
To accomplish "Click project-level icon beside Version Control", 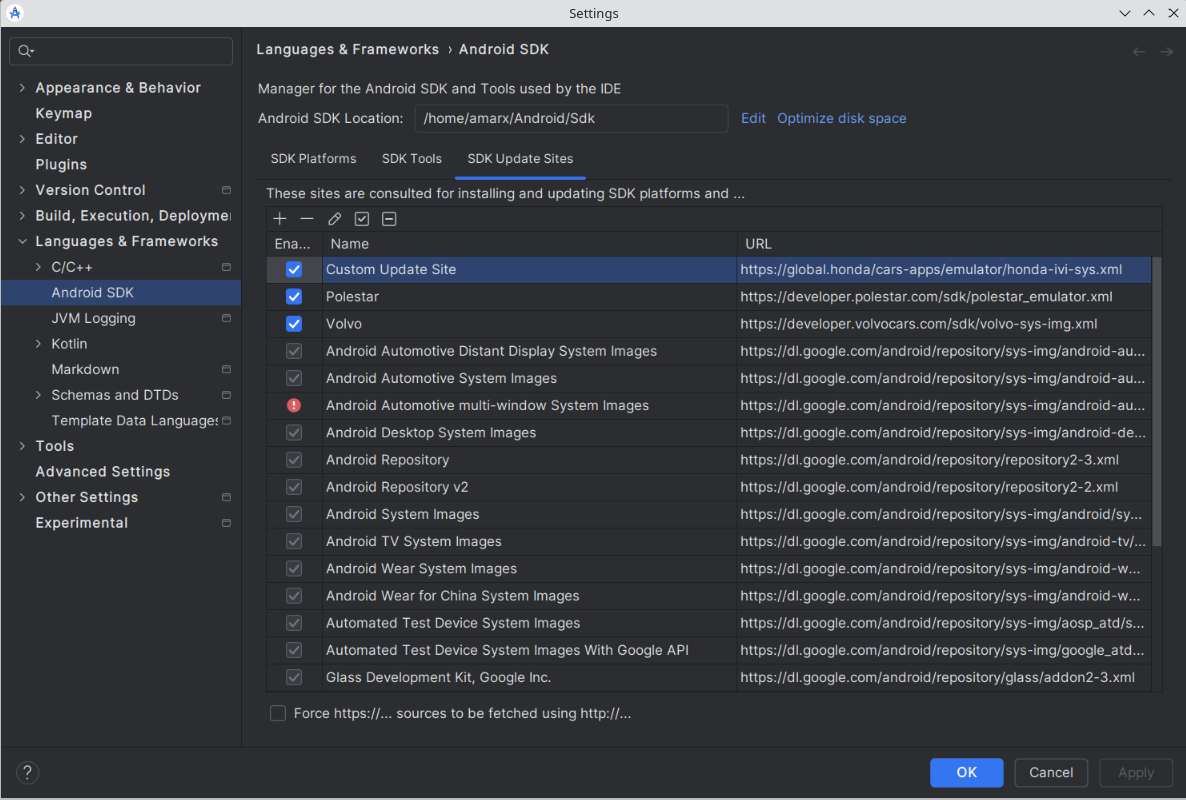I will click(x=226, y=190).
